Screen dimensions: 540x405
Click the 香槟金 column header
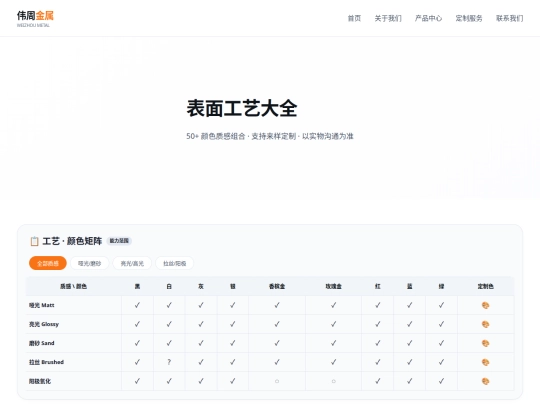277,286
